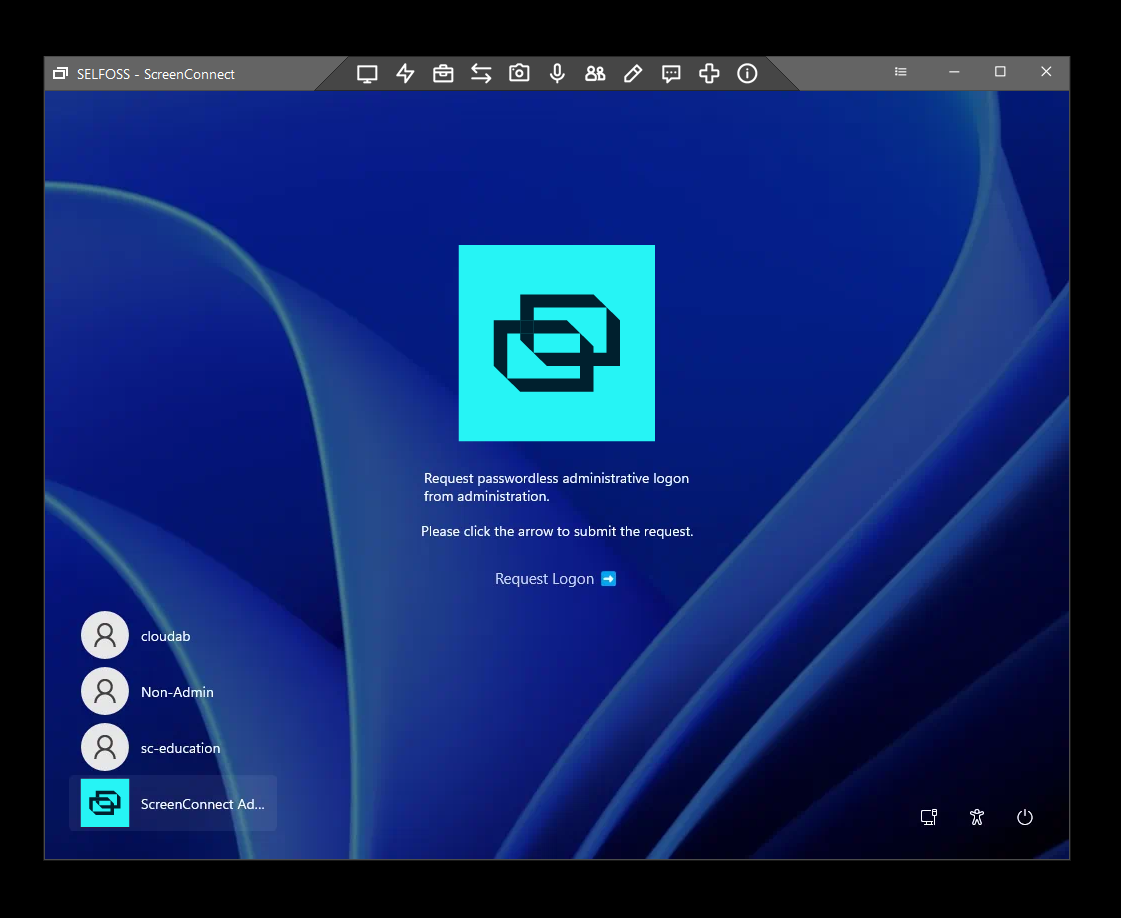Viewport: 1121px width, 918px height.
Task: Open the Participants people icon
Action: point(595,74)
